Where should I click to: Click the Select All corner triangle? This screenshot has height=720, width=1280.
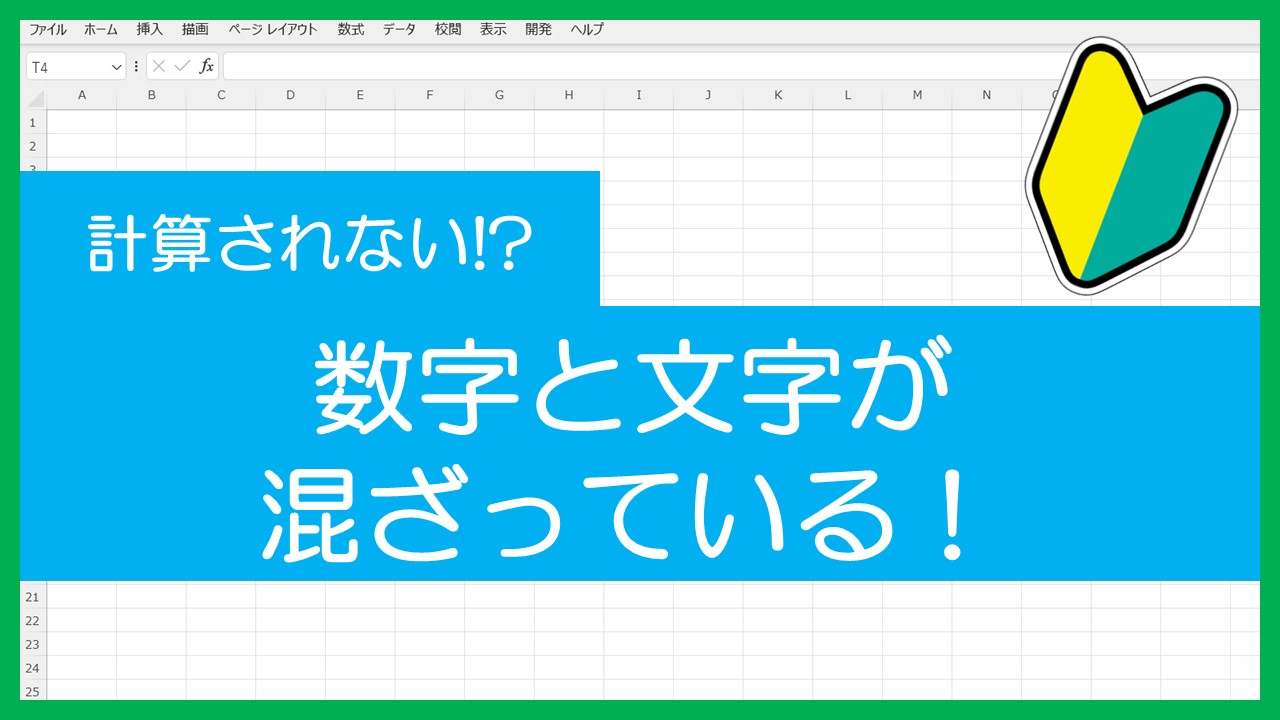click(x=35, y=97)
